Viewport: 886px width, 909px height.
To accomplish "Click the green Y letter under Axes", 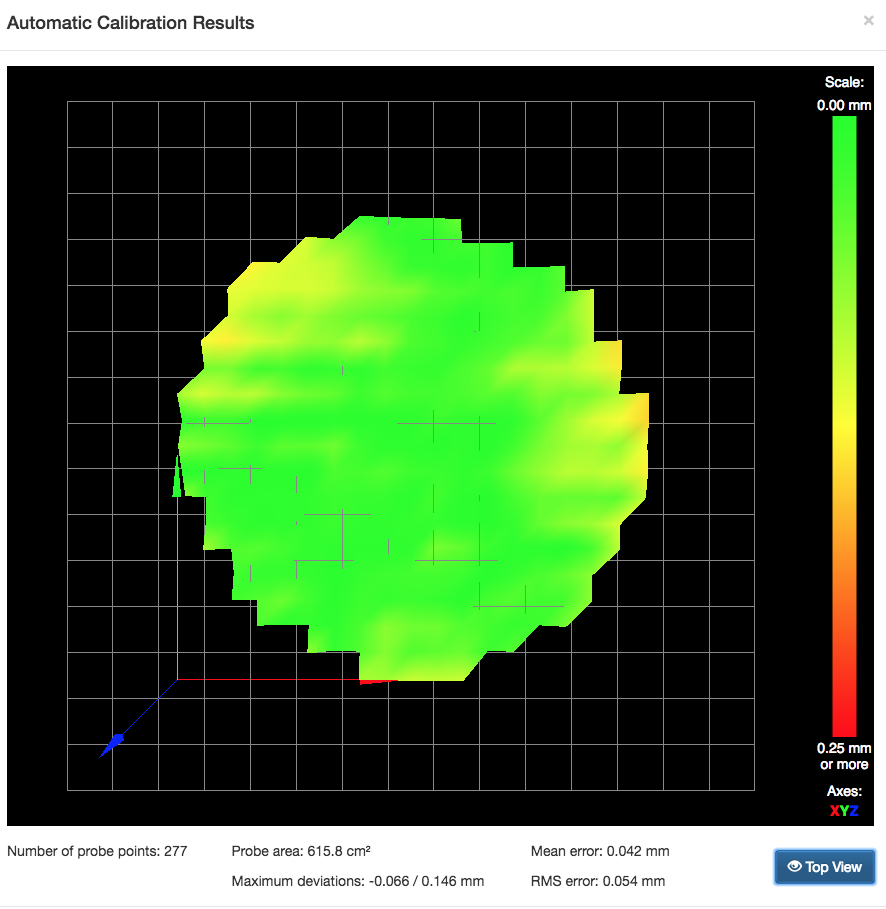I will (844, 810).
